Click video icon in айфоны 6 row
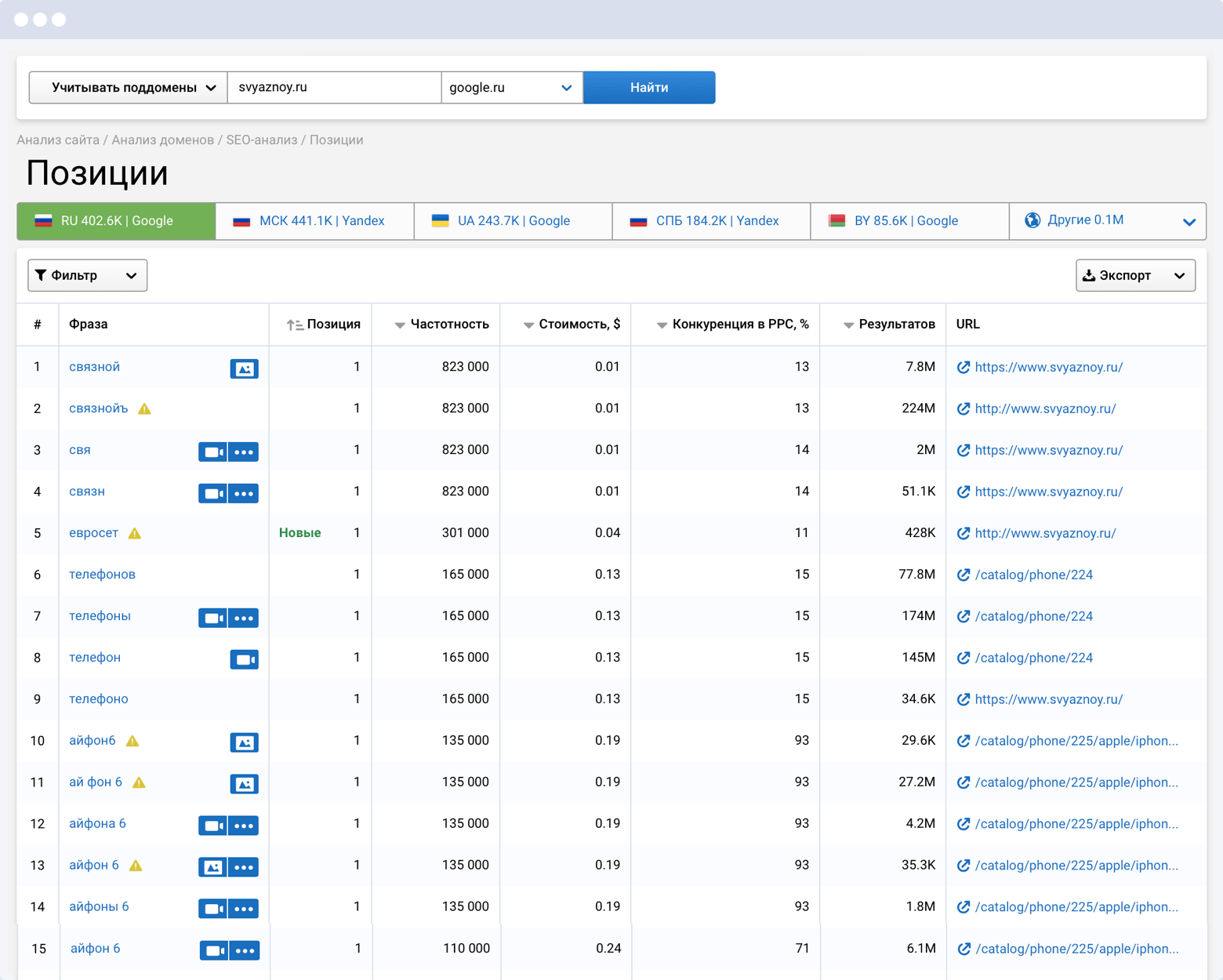Image resolution: width=1223 pixels, height=980 pixels. [212, 909]
